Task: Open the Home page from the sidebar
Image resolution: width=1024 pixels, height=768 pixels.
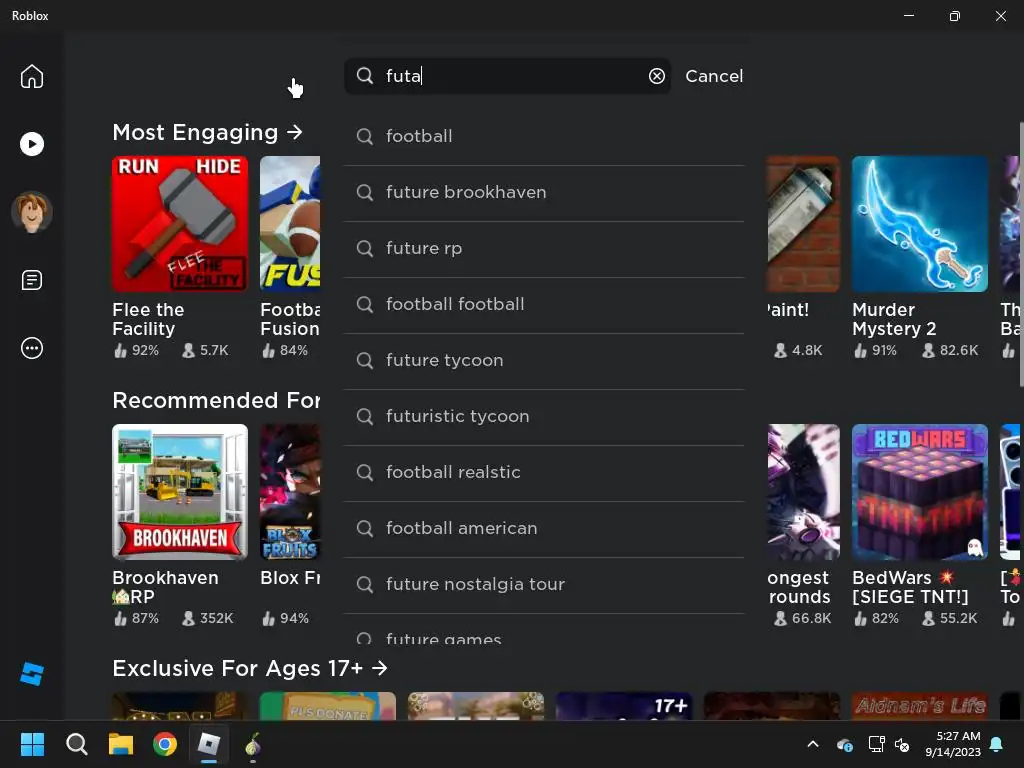Action: (31, 76)
